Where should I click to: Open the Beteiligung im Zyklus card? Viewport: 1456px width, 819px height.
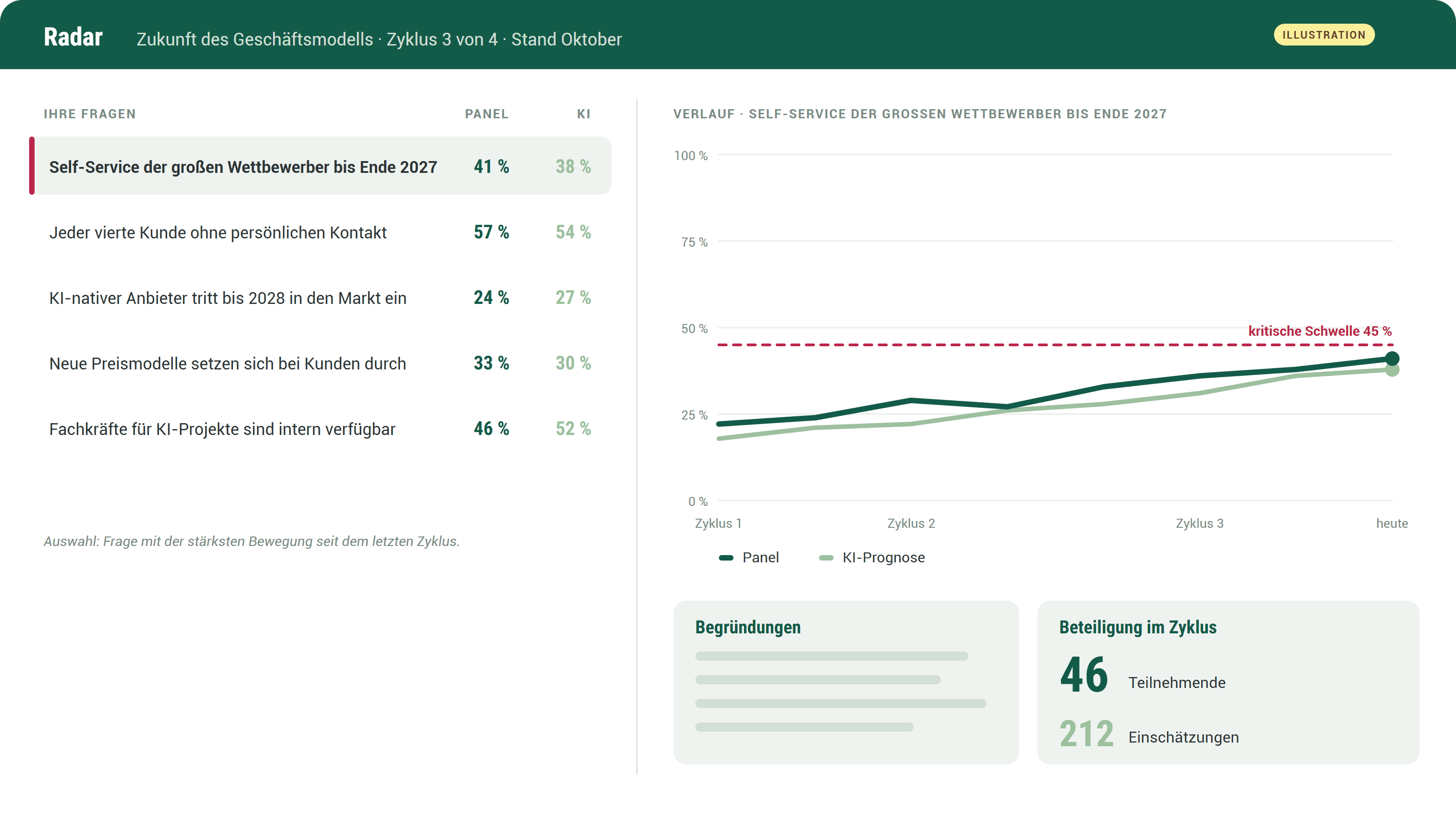click(1228, 682)
